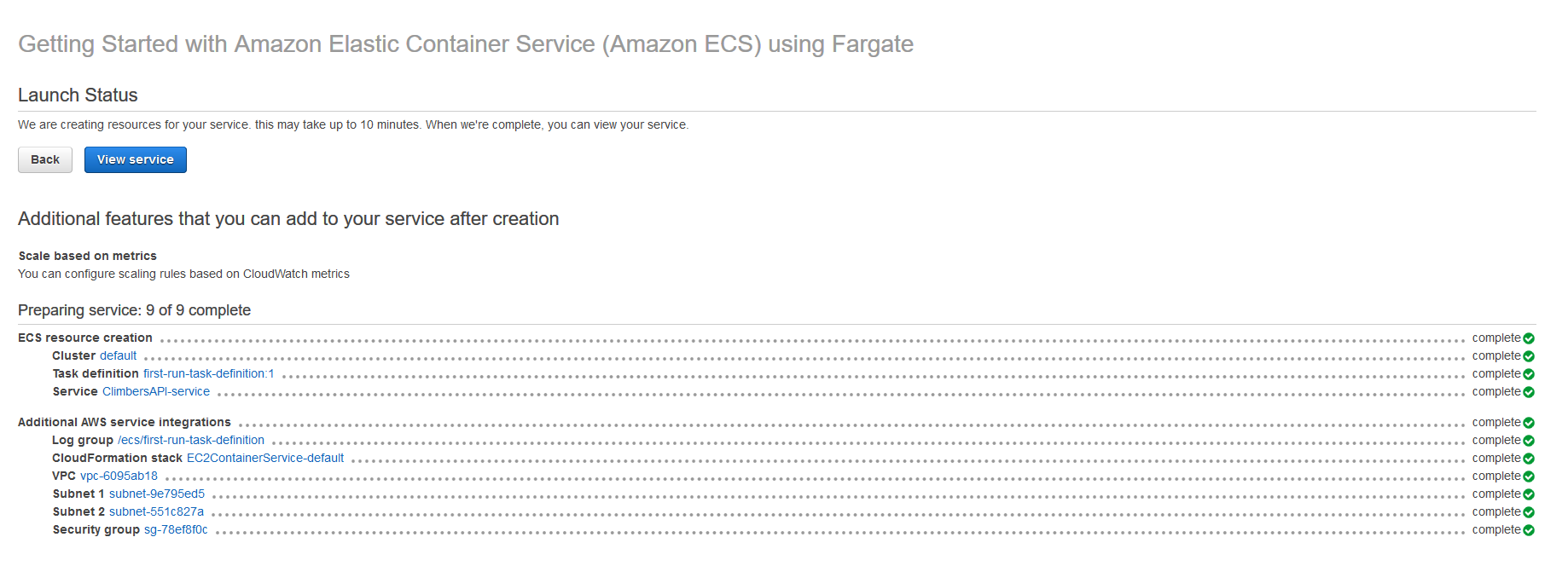Click green check icon on Cluster row
1568x566 pixels.
[1529, 356]
